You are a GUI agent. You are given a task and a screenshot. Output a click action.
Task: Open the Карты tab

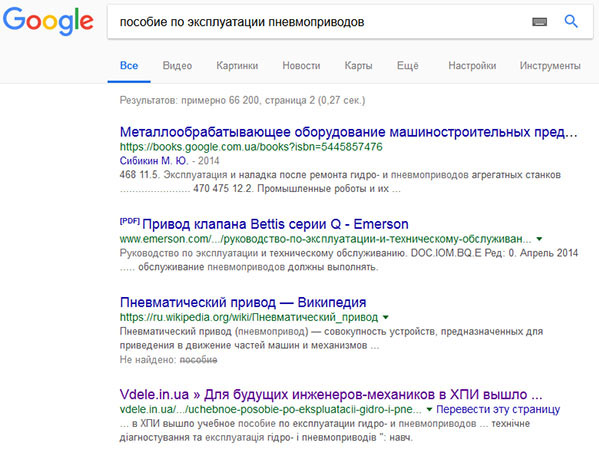358,66
